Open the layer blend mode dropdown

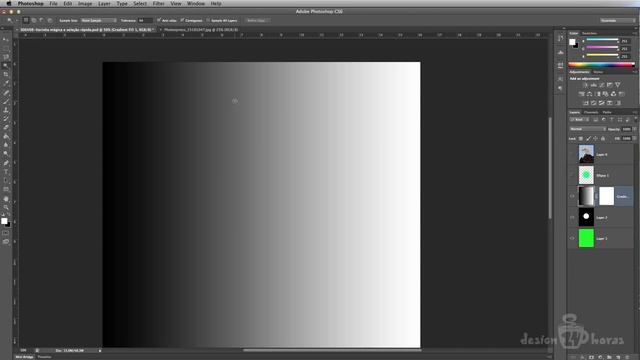click(x=587, y=129)
